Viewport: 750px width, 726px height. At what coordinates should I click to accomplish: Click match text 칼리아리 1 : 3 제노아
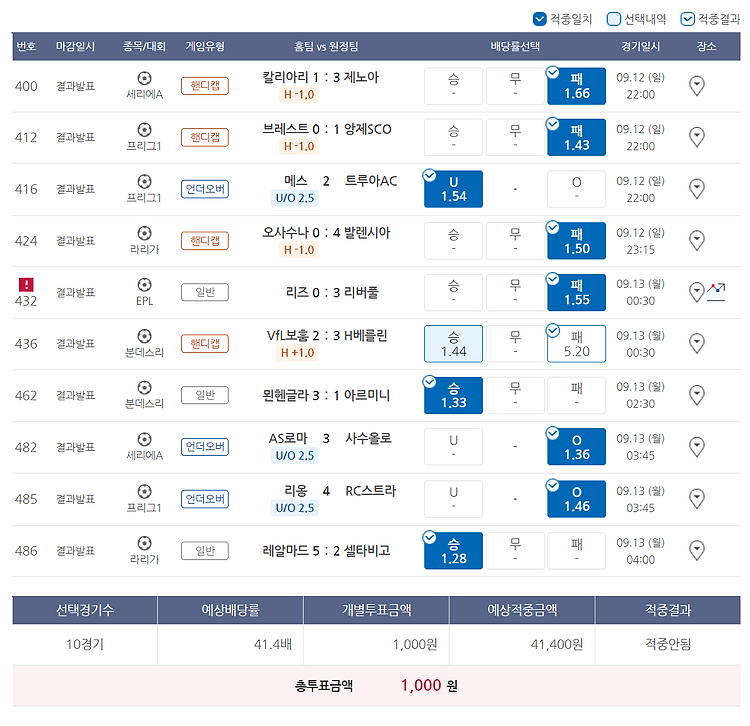click(320, 77)
